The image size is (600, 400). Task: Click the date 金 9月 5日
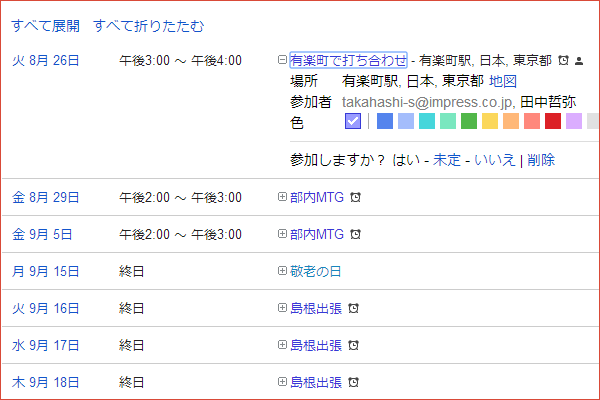[42, 234]
